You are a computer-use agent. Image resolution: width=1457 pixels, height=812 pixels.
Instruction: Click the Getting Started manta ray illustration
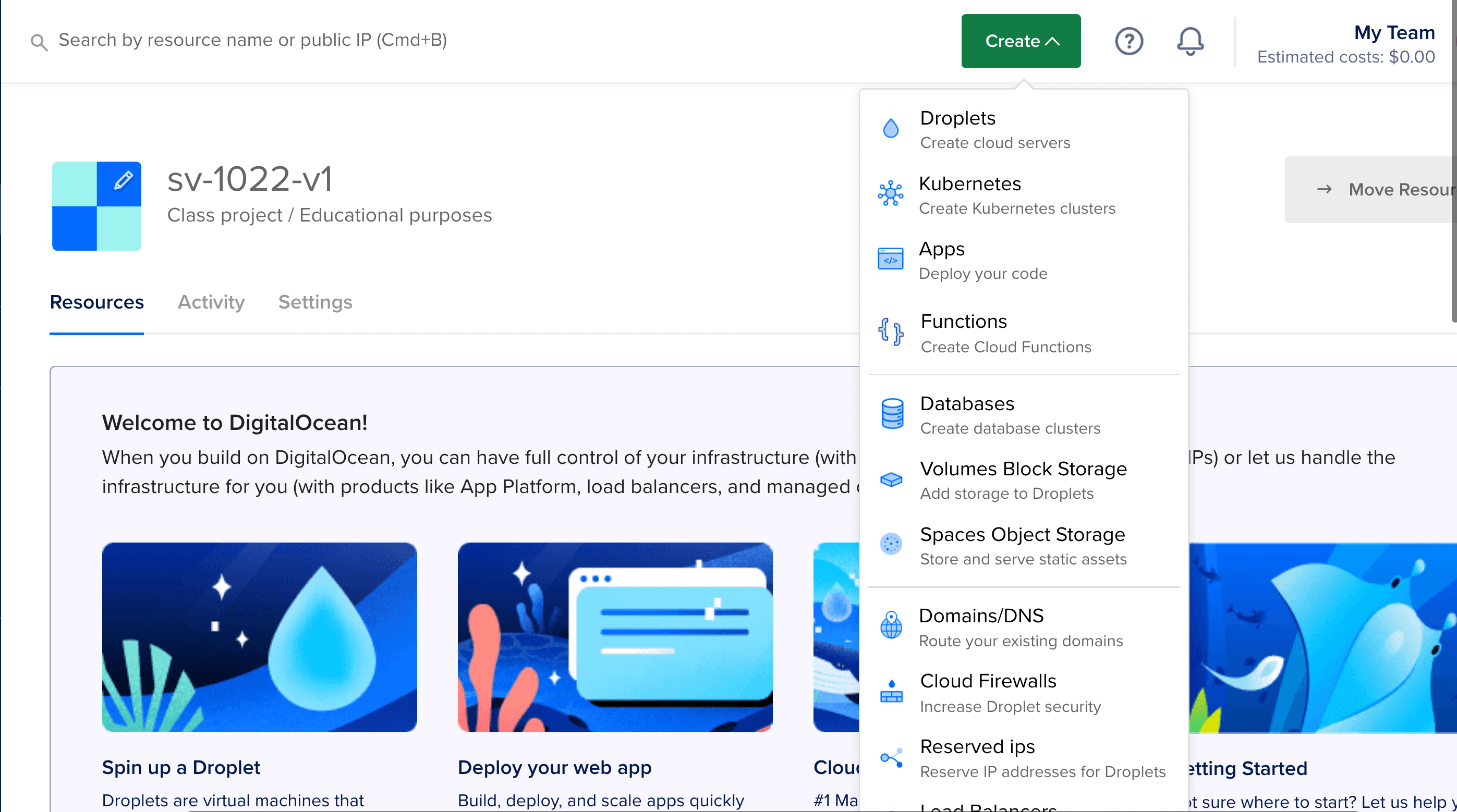1322,638
